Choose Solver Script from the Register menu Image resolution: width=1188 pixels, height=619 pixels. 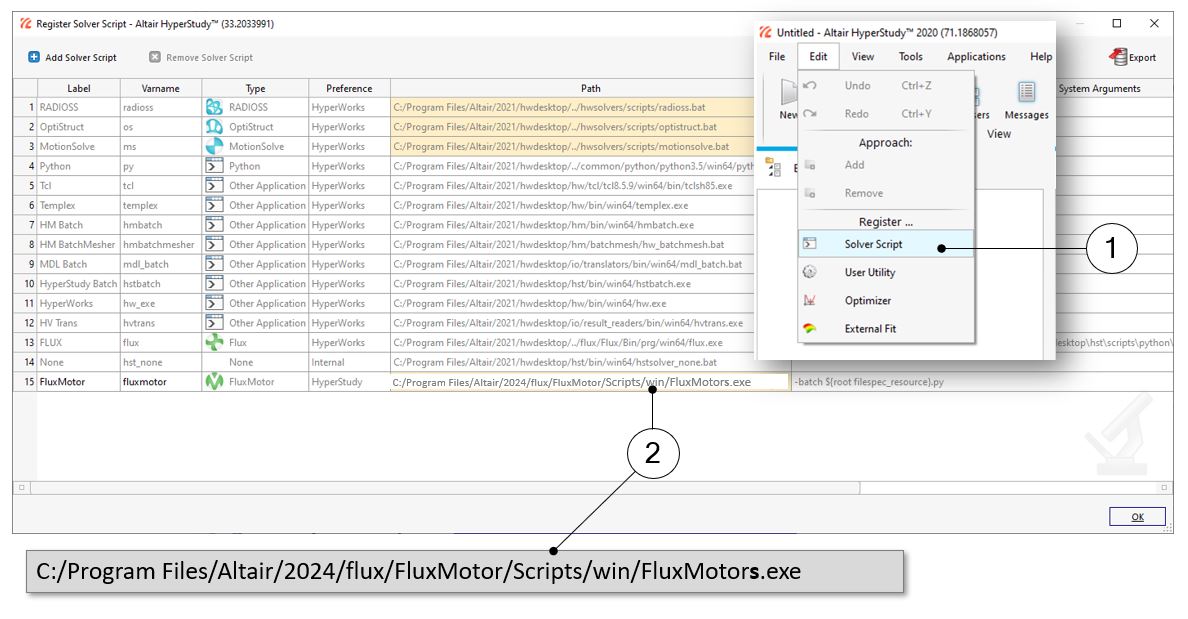click(873, 244)
